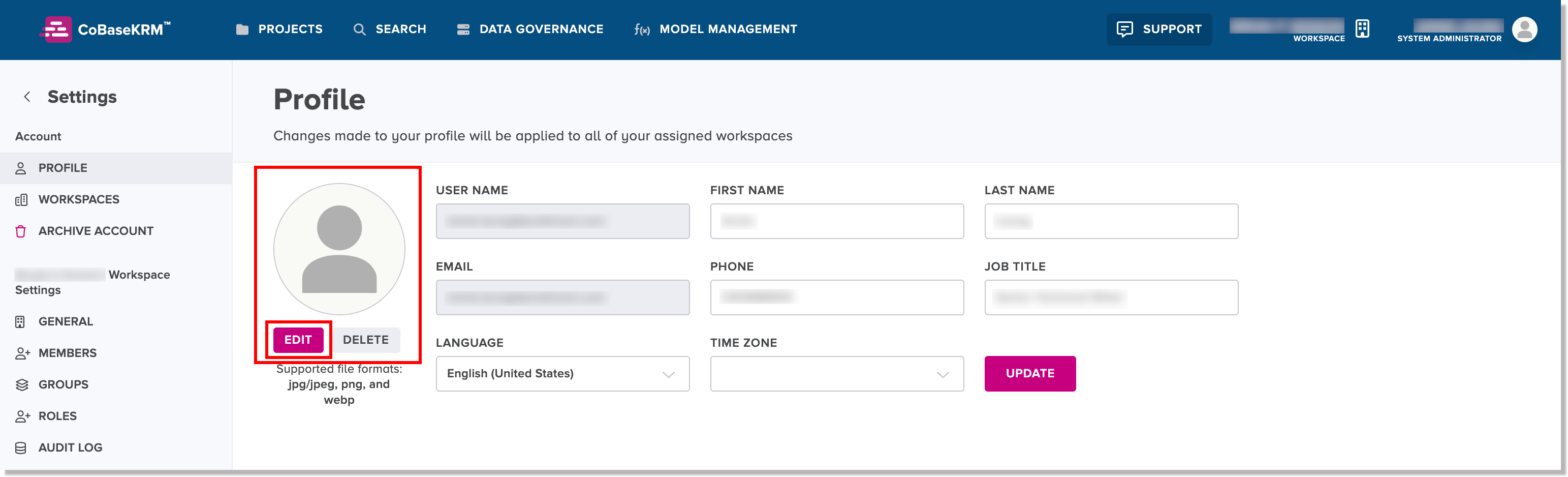Viewport: 1568px width, 477px height.
Task: Open the user avatar icon in header
Action: pyautogui.click(x=1524, y=29)
